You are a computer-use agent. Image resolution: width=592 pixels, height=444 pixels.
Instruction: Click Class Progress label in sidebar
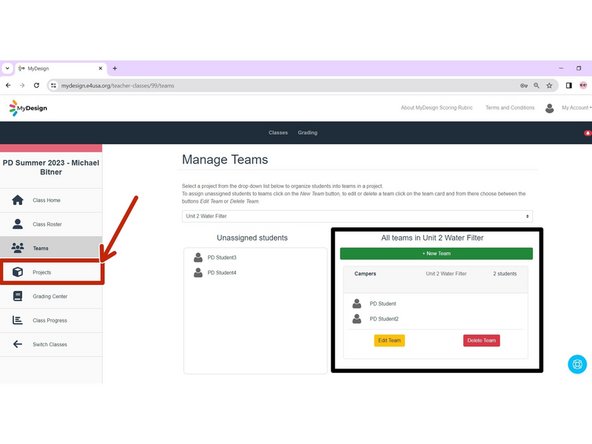pos(50,321)
